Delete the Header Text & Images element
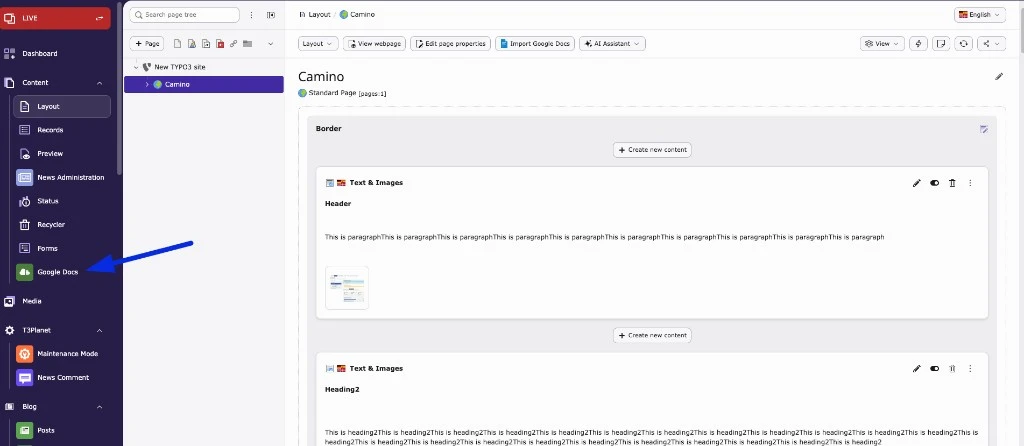The height and width of the screenshot is (446, 1024). coord(952,183)
